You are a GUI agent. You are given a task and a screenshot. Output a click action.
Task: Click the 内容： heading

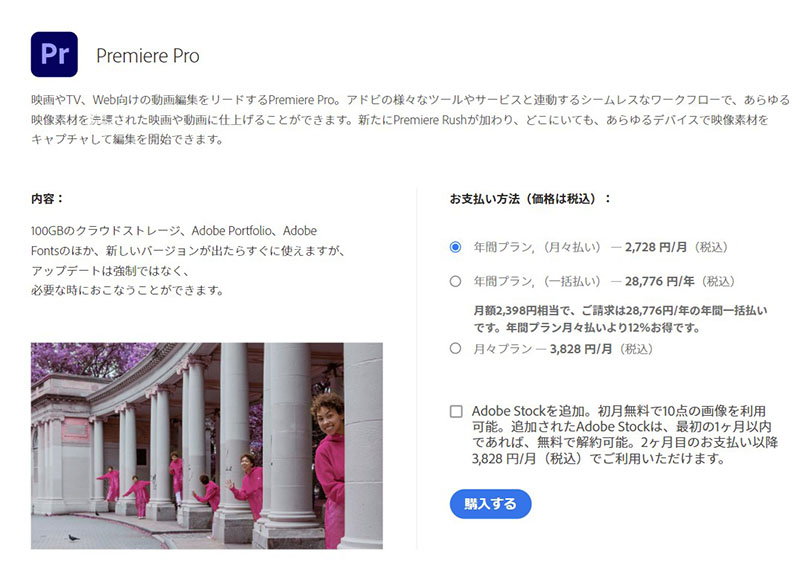[47, 199]
